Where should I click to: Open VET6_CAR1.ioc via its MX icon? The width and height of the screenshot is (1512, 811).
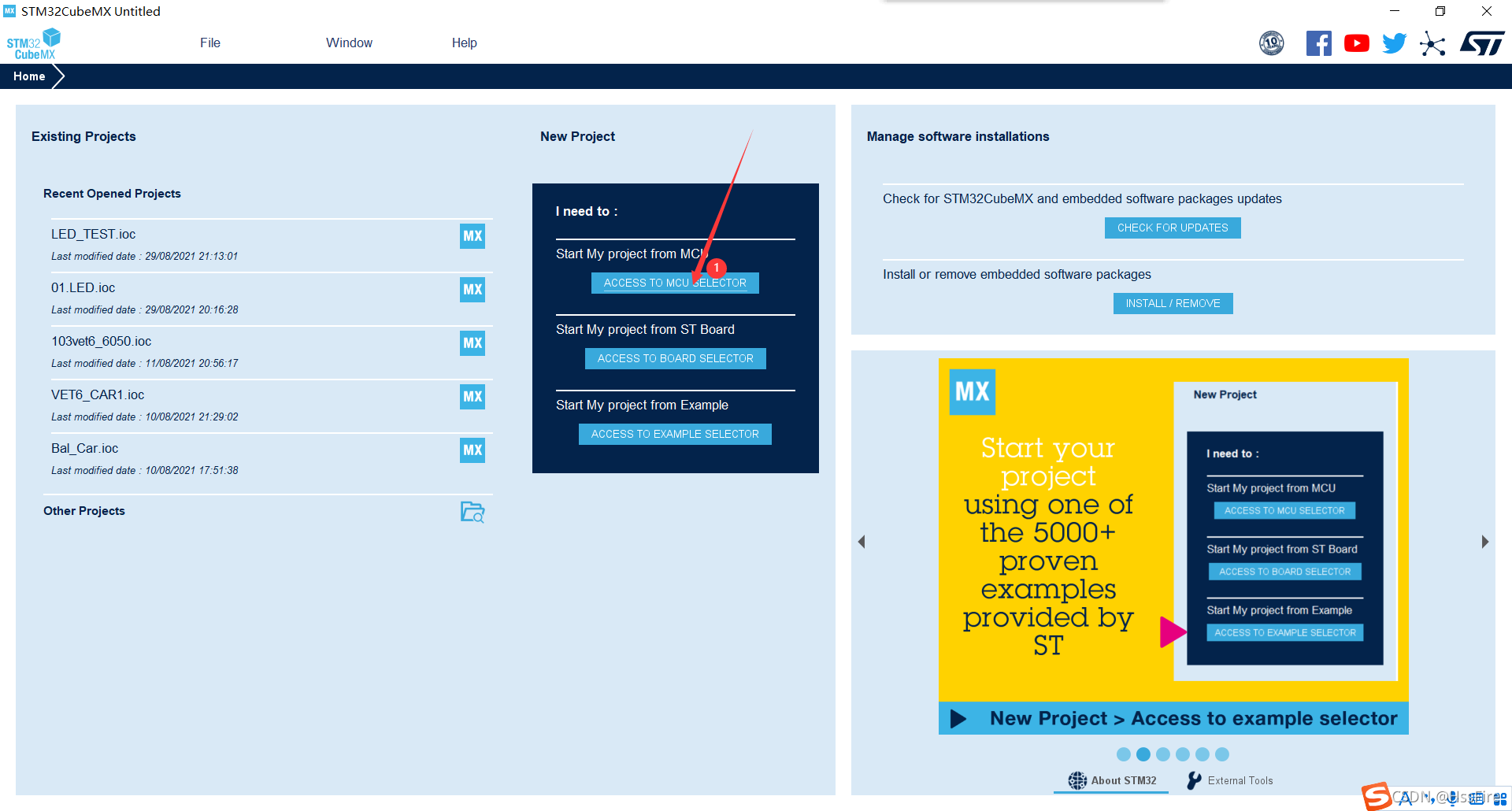tap(472, 396)
